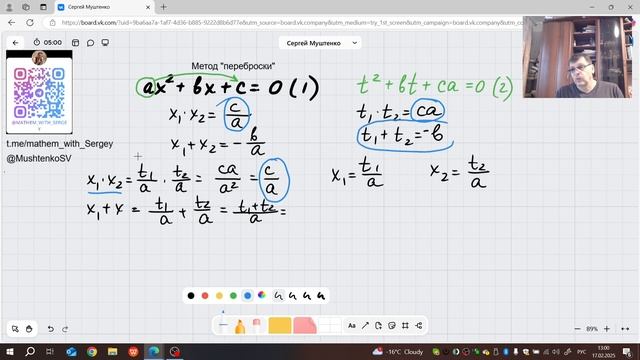Choose the third pen stroke thickness
Image resolution: width=640 pixels, height=360 pixels.
pos(307,296)
